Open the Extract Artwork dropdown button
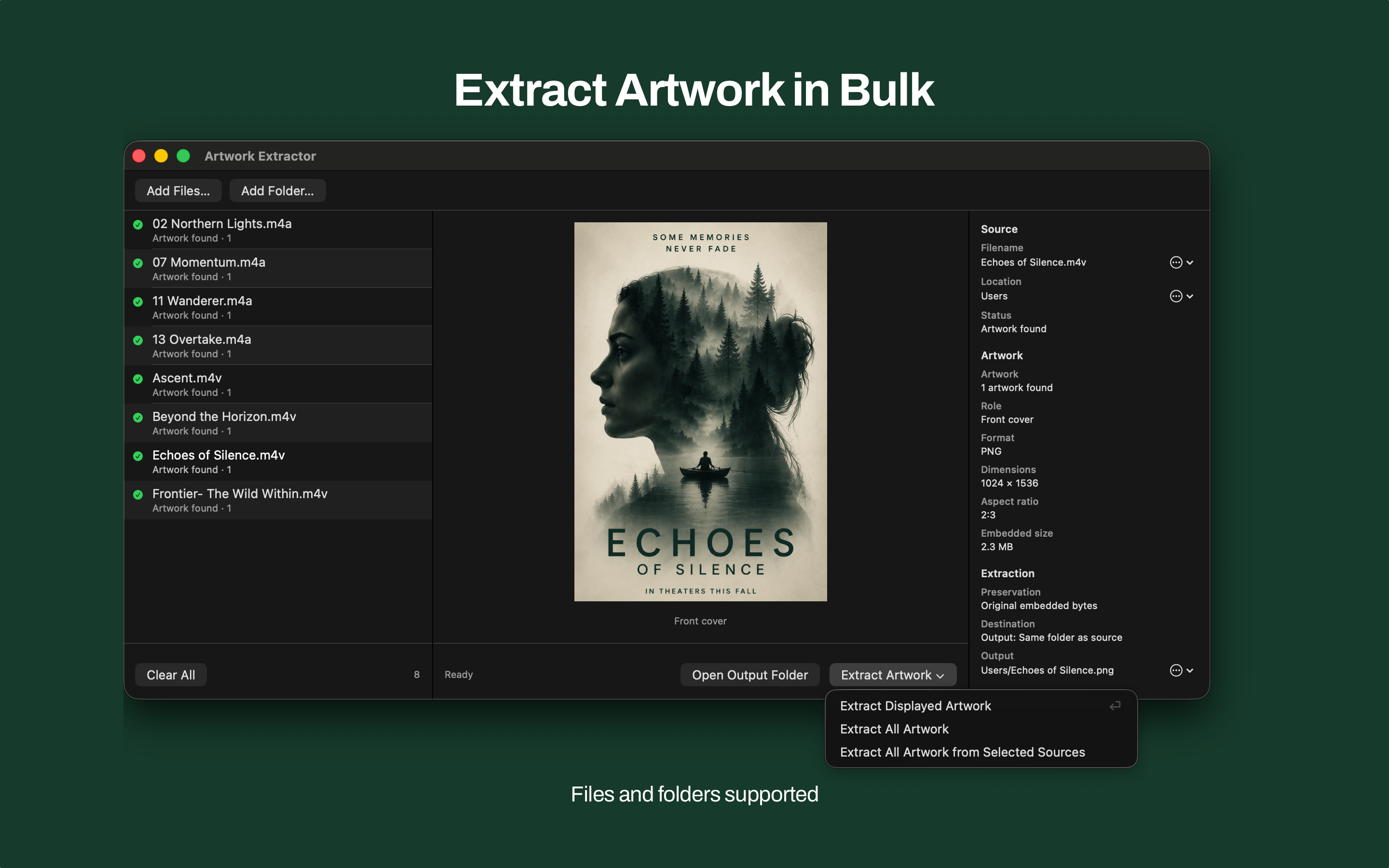The height and width of the screenshot is (868, 1389). pyautogui.click(x=893, y=675)
